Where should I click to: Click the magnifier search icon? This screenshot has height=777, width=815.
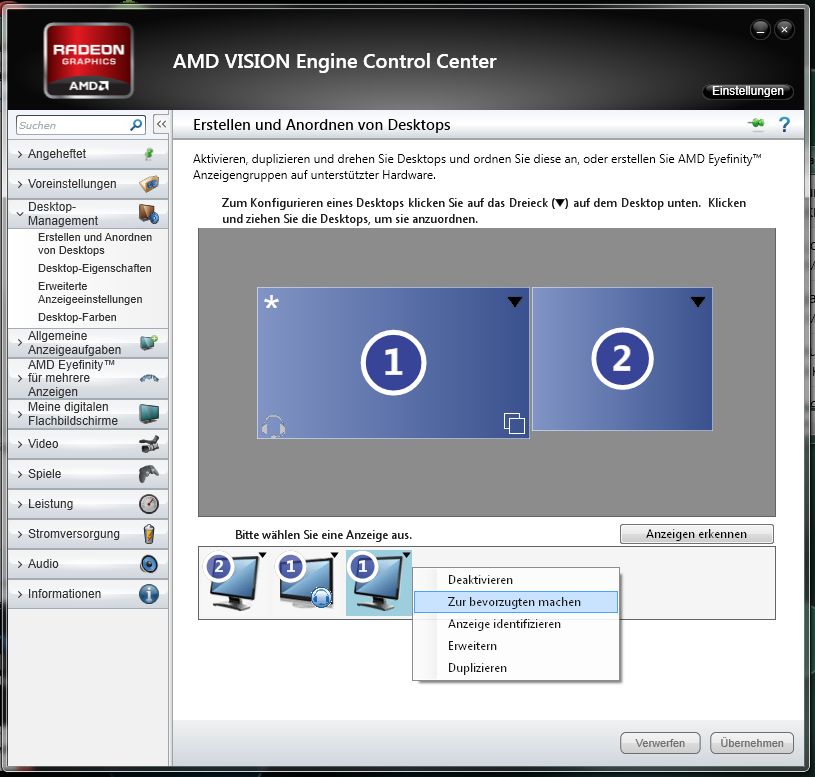[136, 125]
